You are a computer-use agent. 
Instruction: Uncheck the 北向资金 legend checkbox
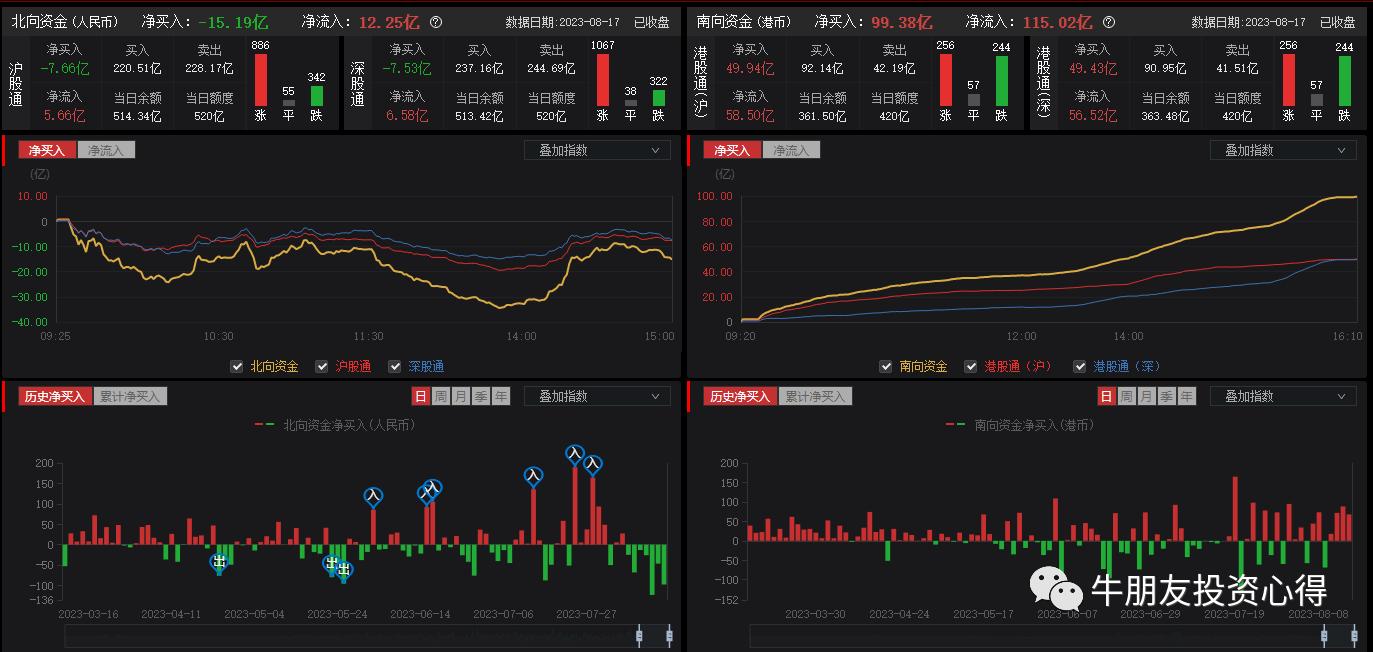[237, 367]
